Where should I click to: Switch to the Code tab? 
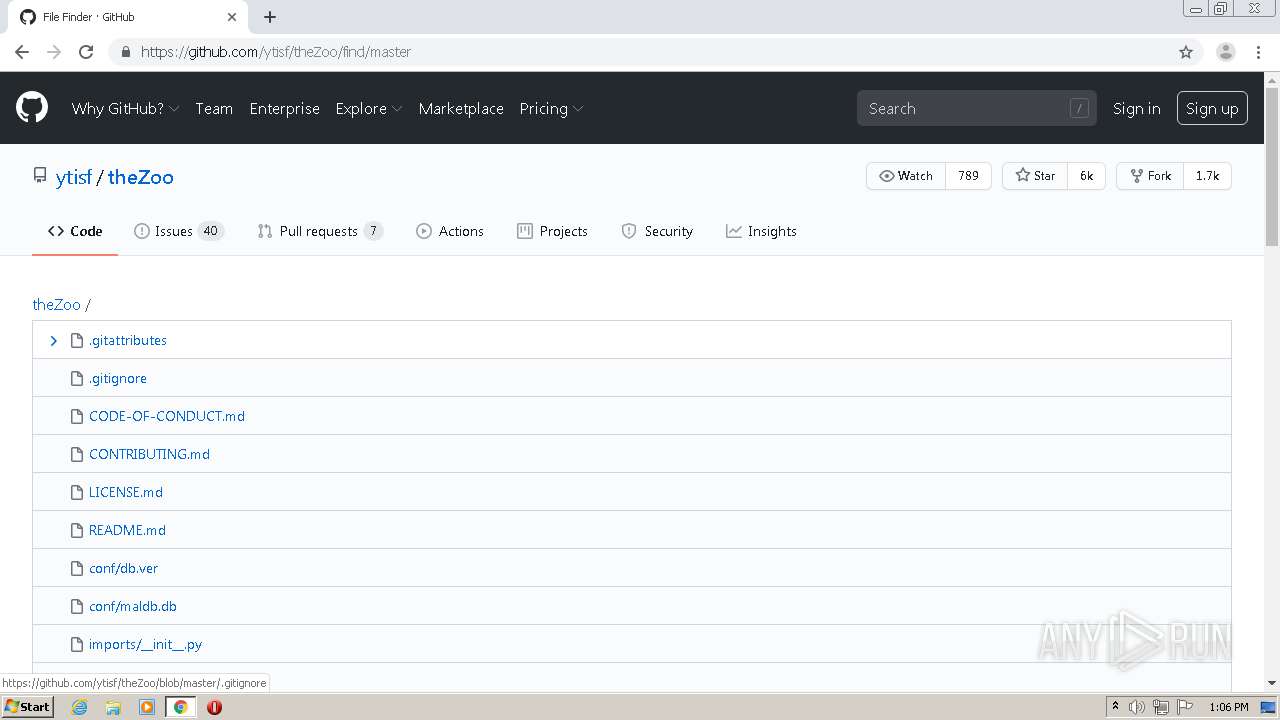coord(75,231)
